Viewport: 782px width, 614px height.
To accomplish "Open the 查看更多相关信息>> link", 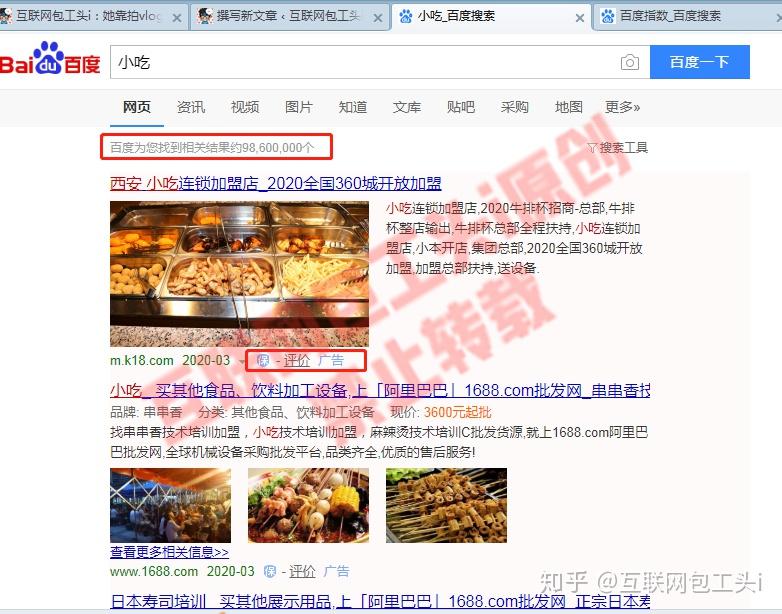I will click(169, 552).
